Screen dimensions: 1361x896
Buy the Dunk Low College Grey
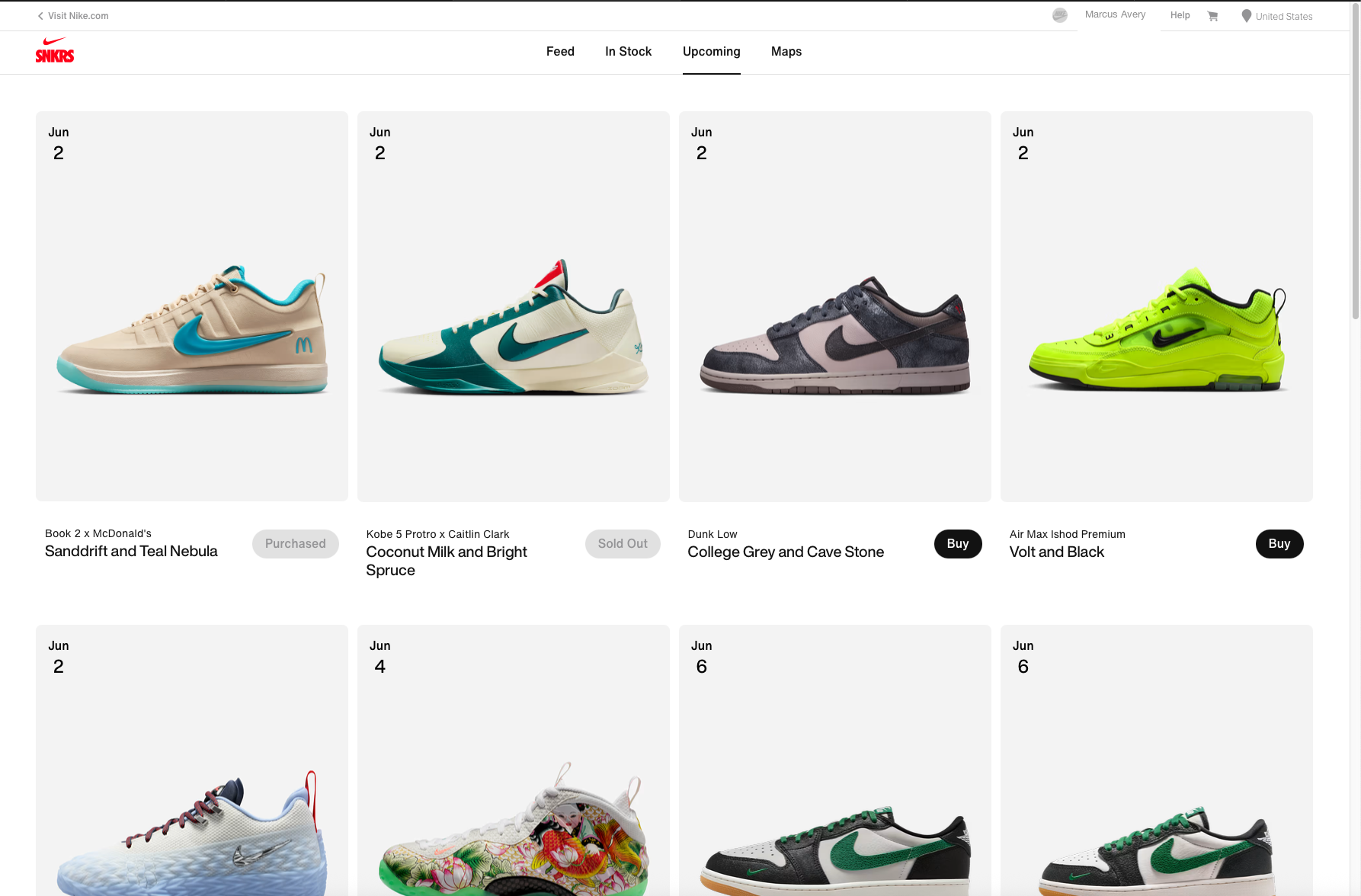[958, 544]
